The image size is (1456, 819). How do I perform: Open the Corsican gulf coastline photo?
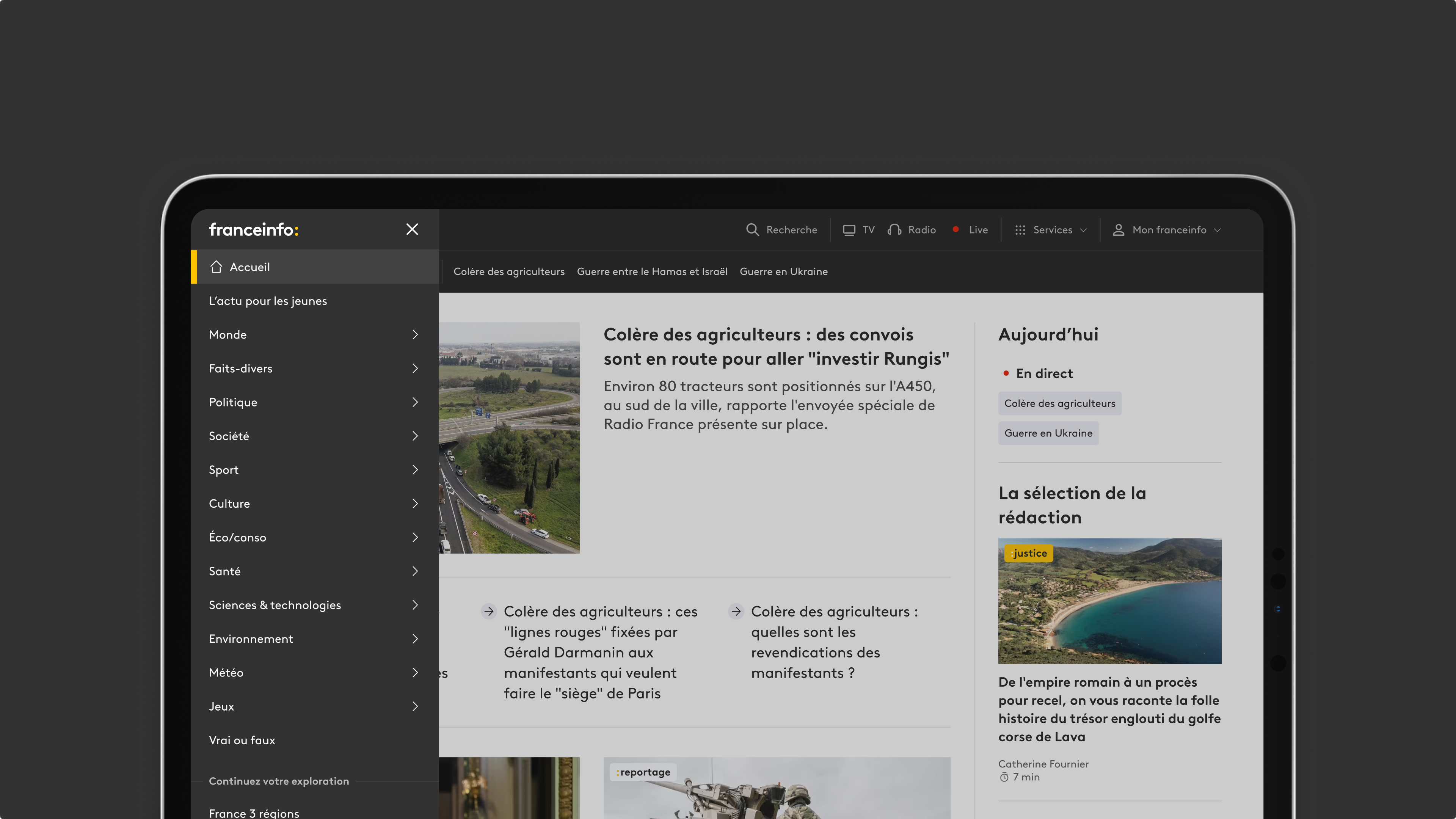point(1109,601)
